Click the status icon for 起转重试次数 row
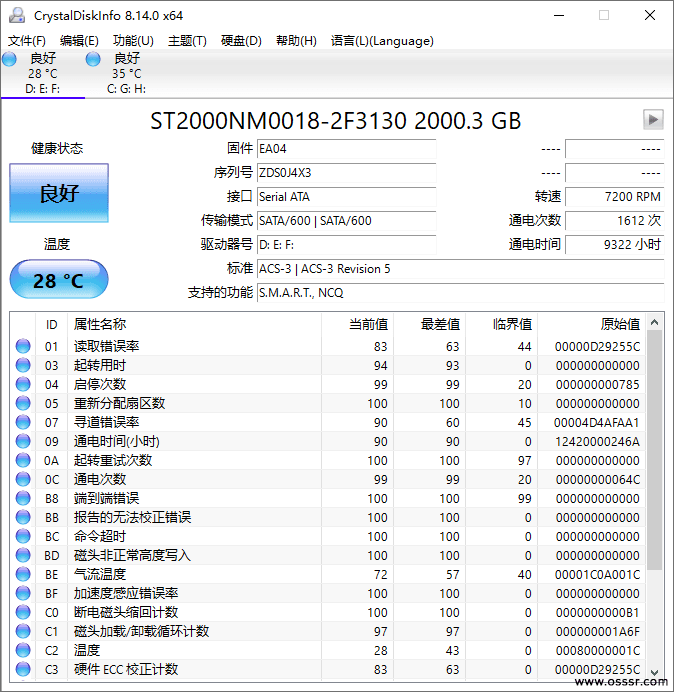The width and height of the screenshot is (674, 692). click(23, 460)
